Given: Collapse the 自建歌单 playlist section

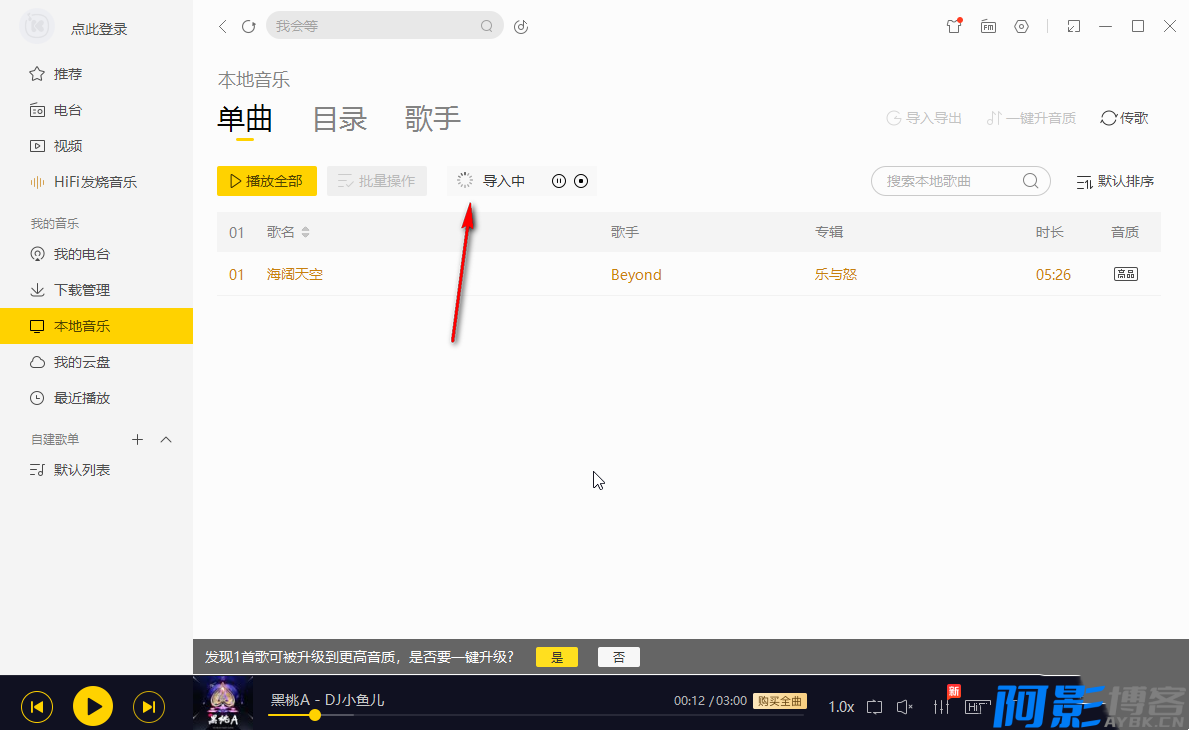Looking at the screenshot, I should pyautogui.click(x=167, y=440).
